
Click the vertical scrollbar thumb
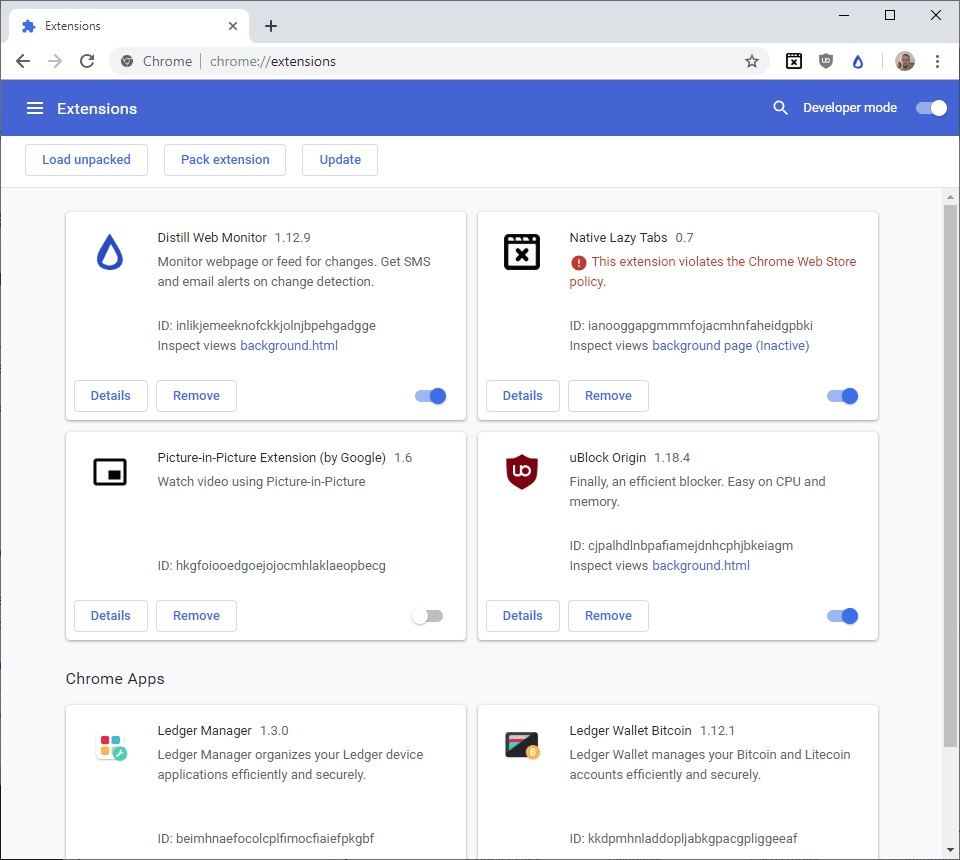[950, 476]
